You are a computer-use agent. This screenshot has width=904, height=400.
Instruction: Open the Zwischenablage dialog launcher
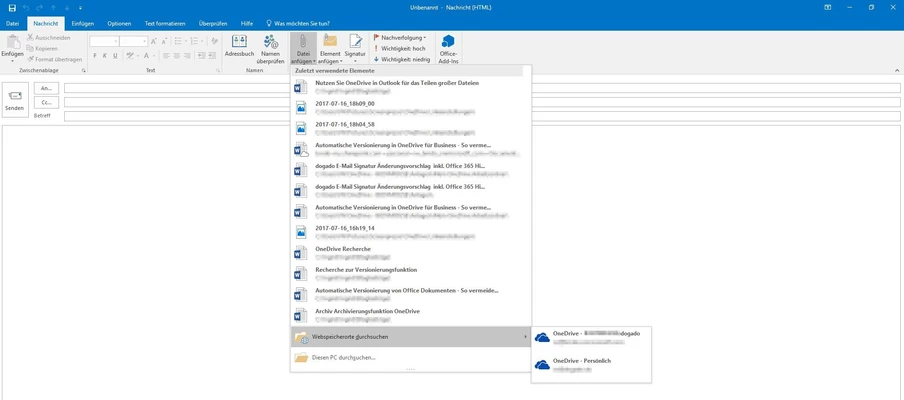coord(84,70)
